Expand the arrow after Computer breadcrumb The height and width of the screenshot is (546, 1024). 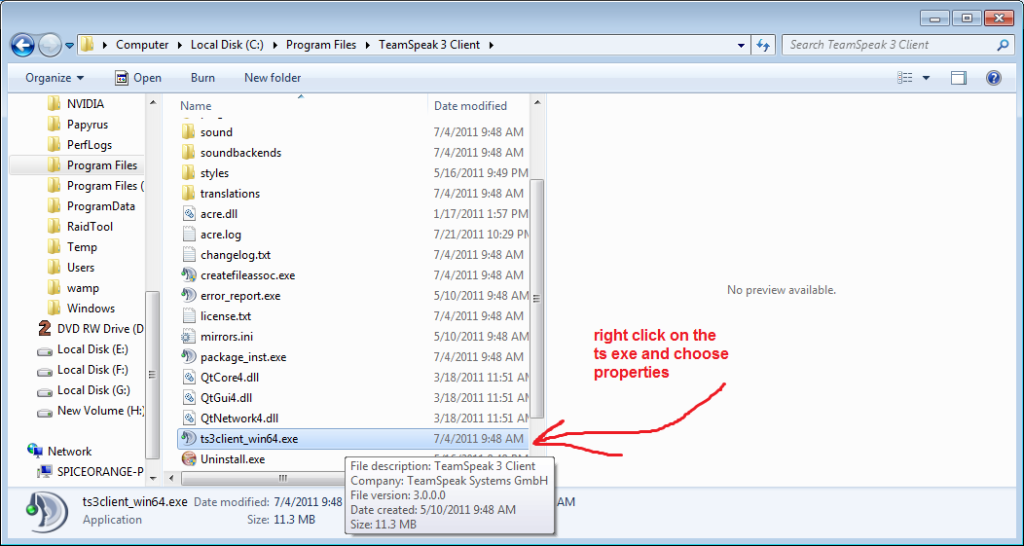(180, 45)
